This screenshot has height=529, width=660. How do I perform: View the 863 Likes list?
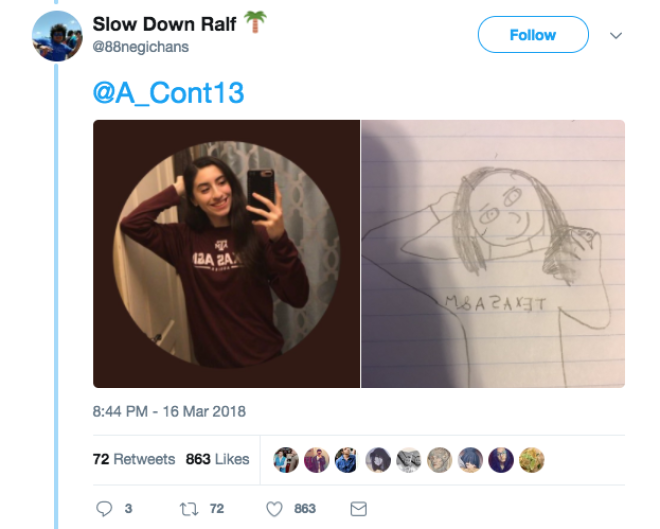pos(217,459)
